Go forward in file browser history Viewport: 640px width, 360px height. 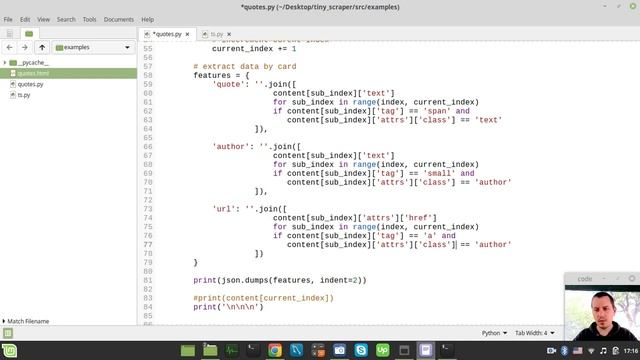25,47
